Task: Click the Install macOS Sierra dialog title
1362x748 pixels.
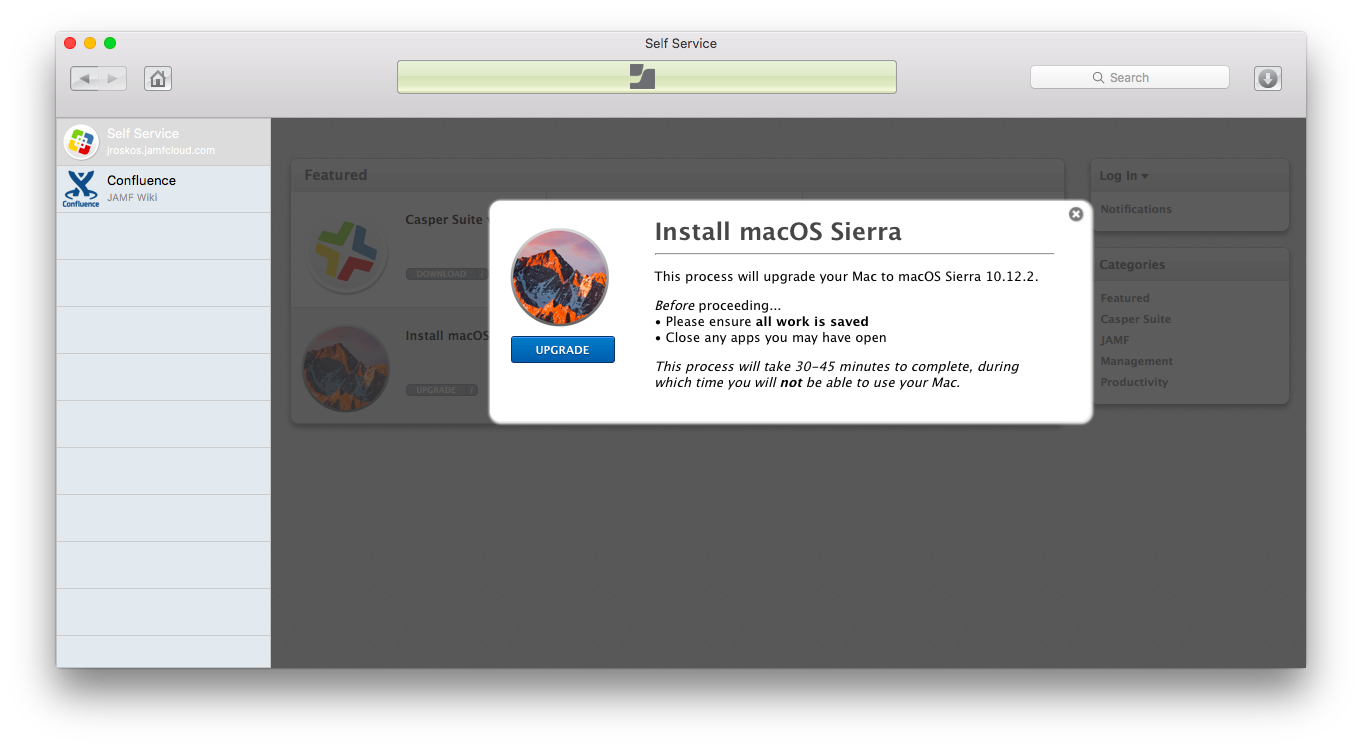Action: [x=778, y=232]
